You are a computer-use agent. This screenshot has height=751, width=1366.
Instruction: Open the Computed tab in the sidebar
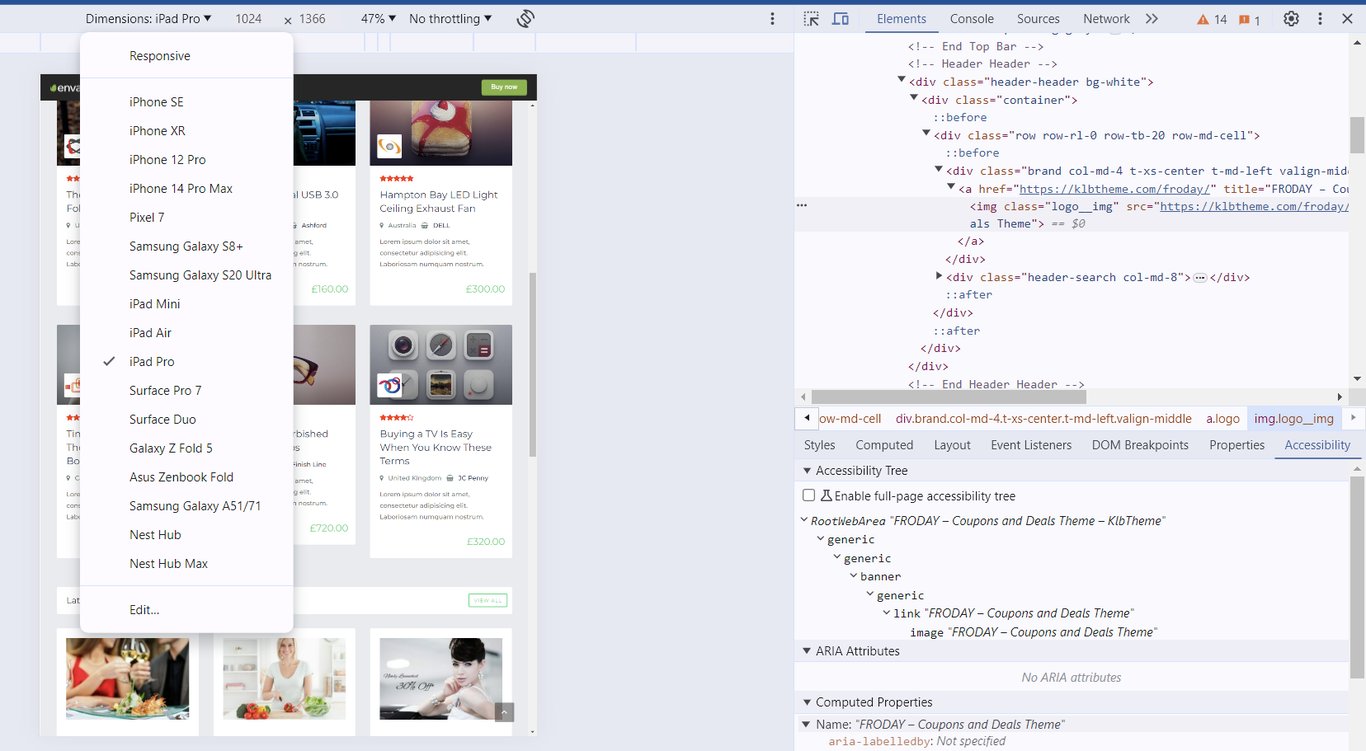click(884, 444)
